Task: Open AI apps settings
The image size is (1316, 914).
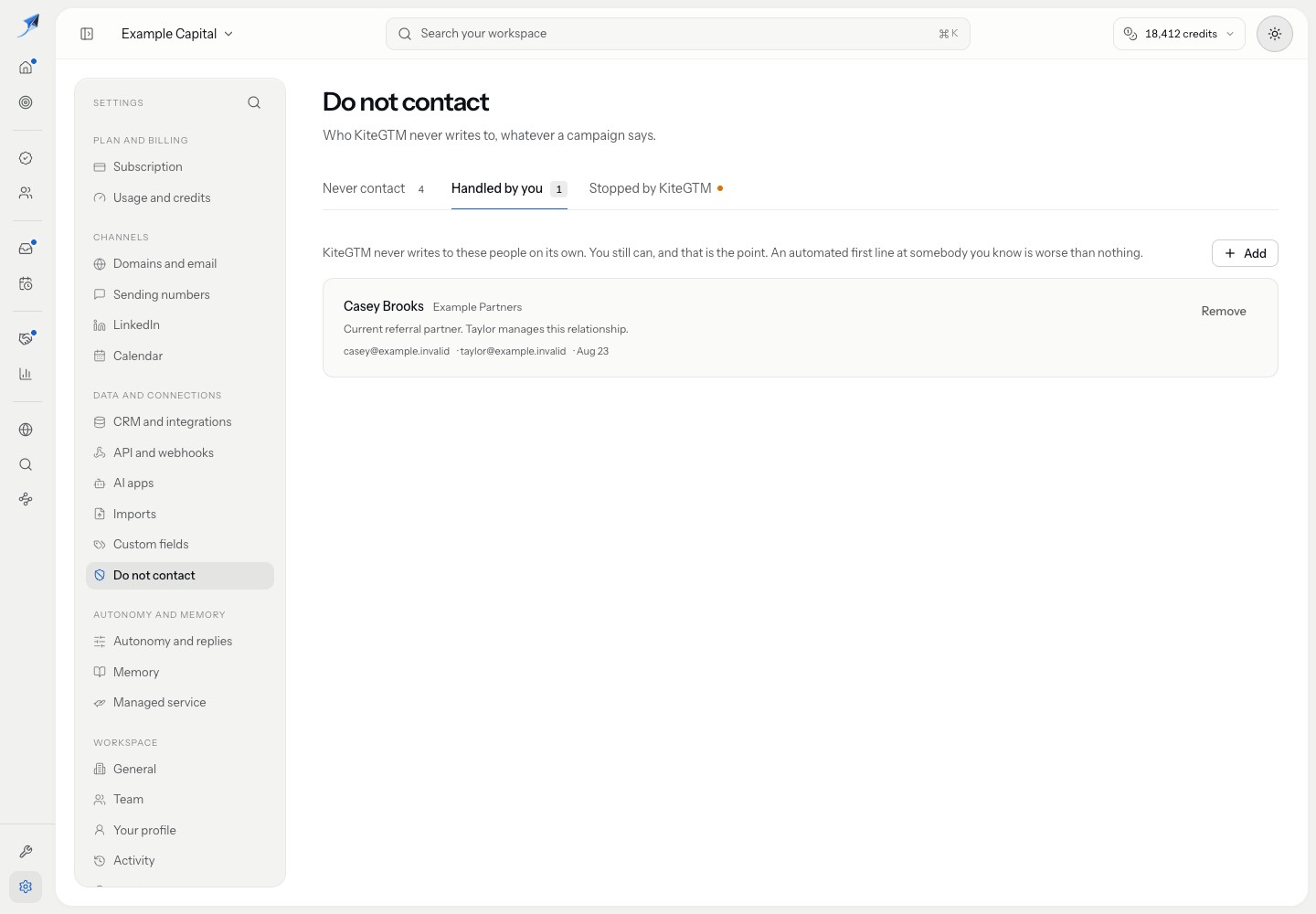Action: pos(180,484)
